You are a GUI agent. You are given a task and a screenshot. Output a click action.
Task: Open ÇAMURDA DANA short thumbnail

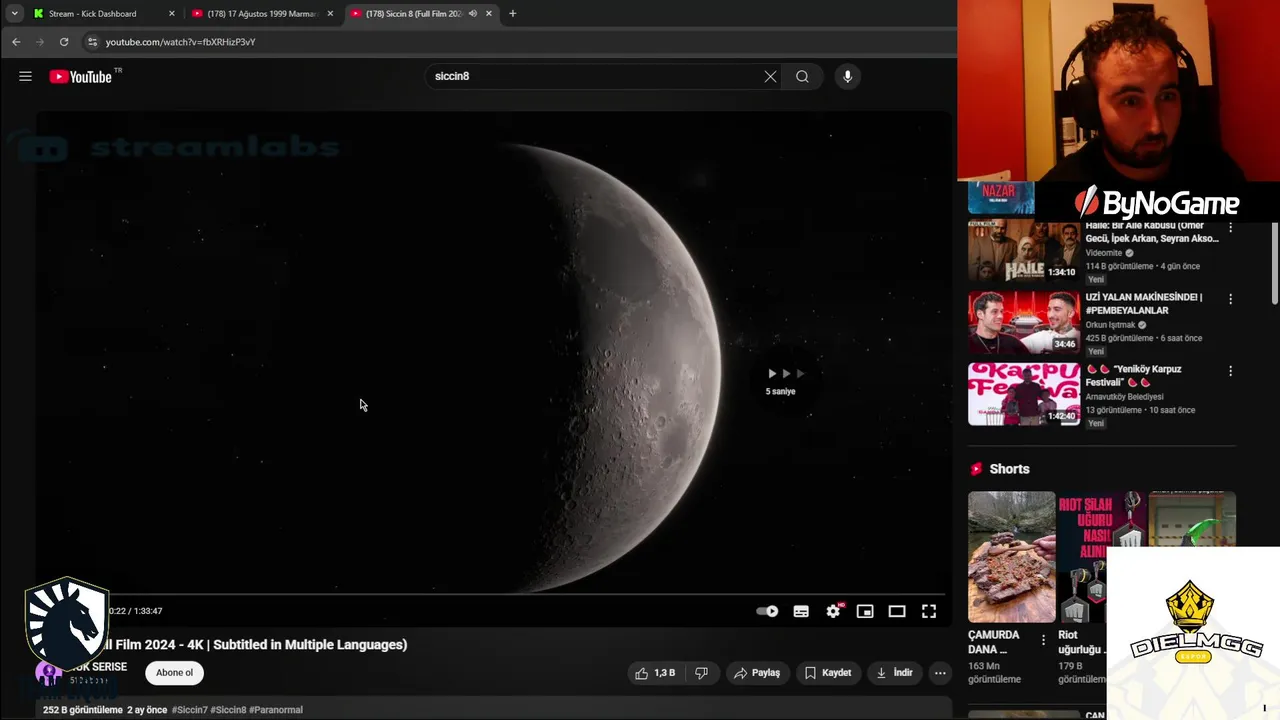(x=1011, y=557)
